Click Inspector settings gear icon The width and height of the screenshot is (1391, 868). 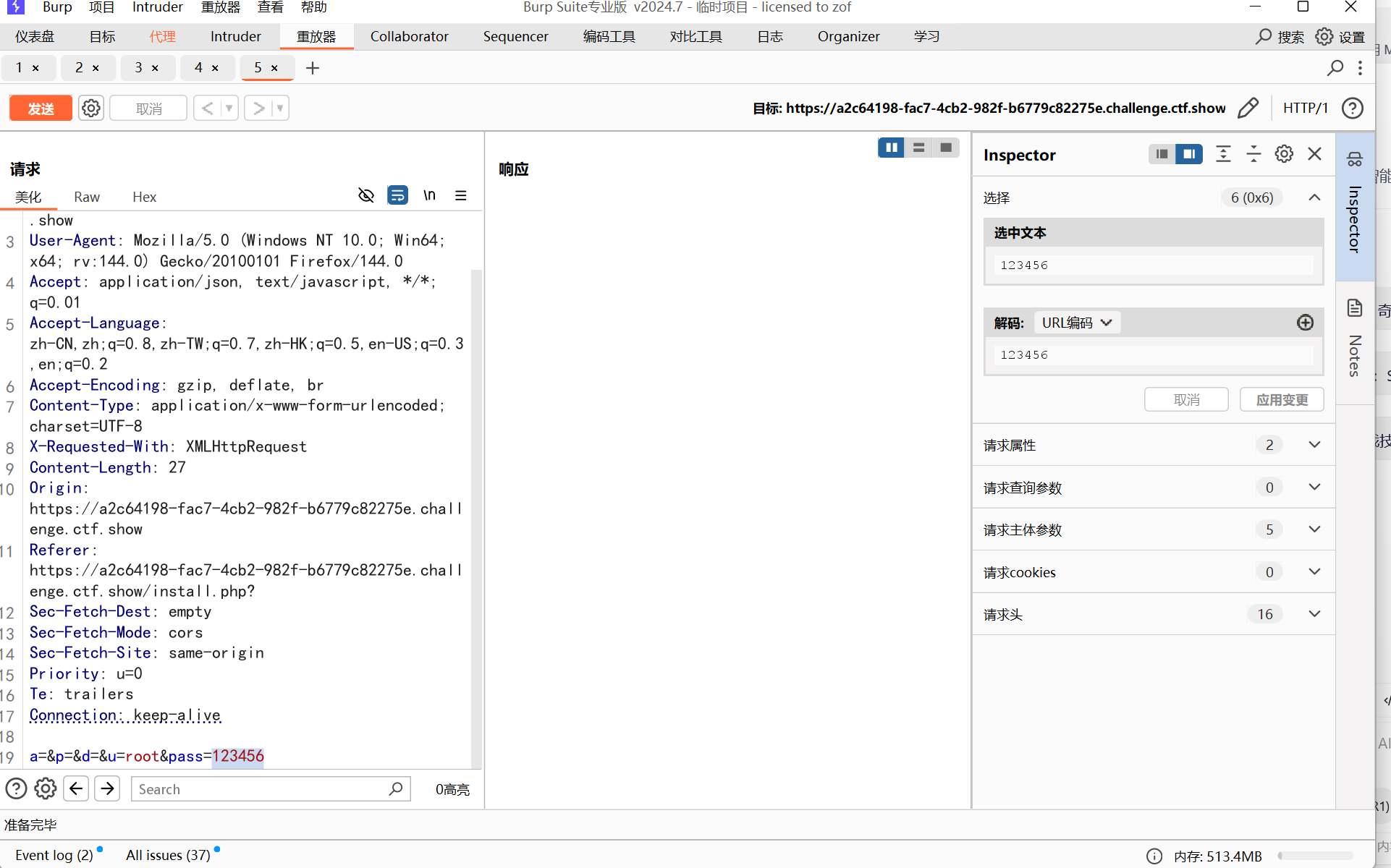click(x=1284, y=154)
